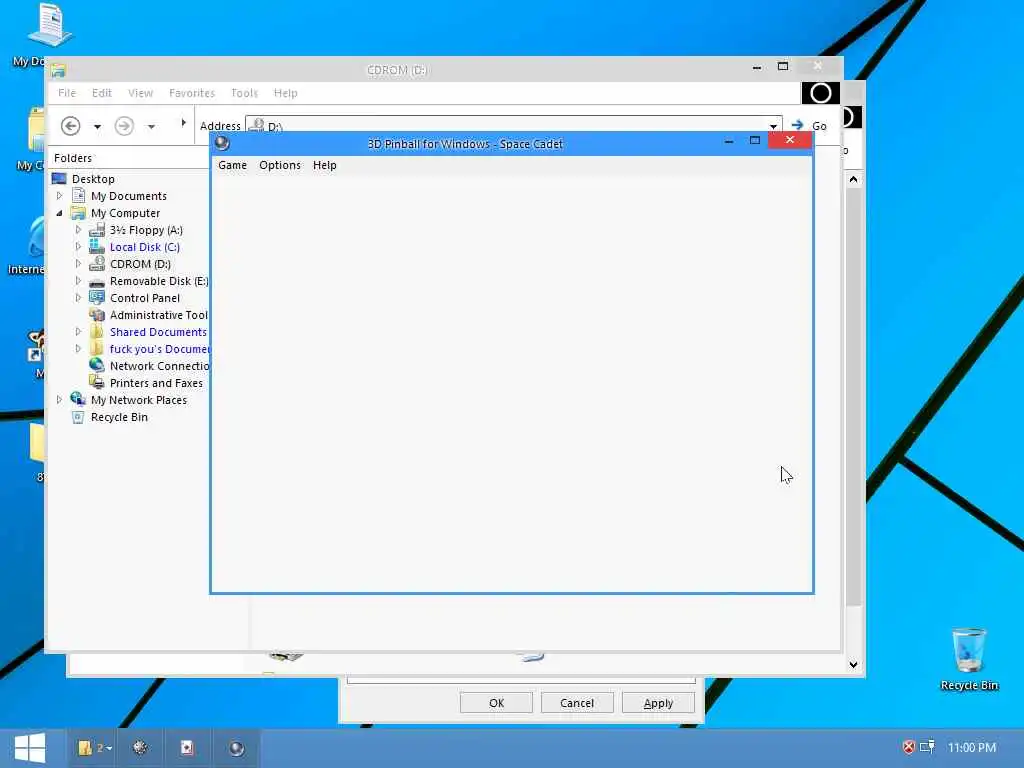Click the Go button next to Address bar
The image size is (1024, 768).
pos(809,125)
